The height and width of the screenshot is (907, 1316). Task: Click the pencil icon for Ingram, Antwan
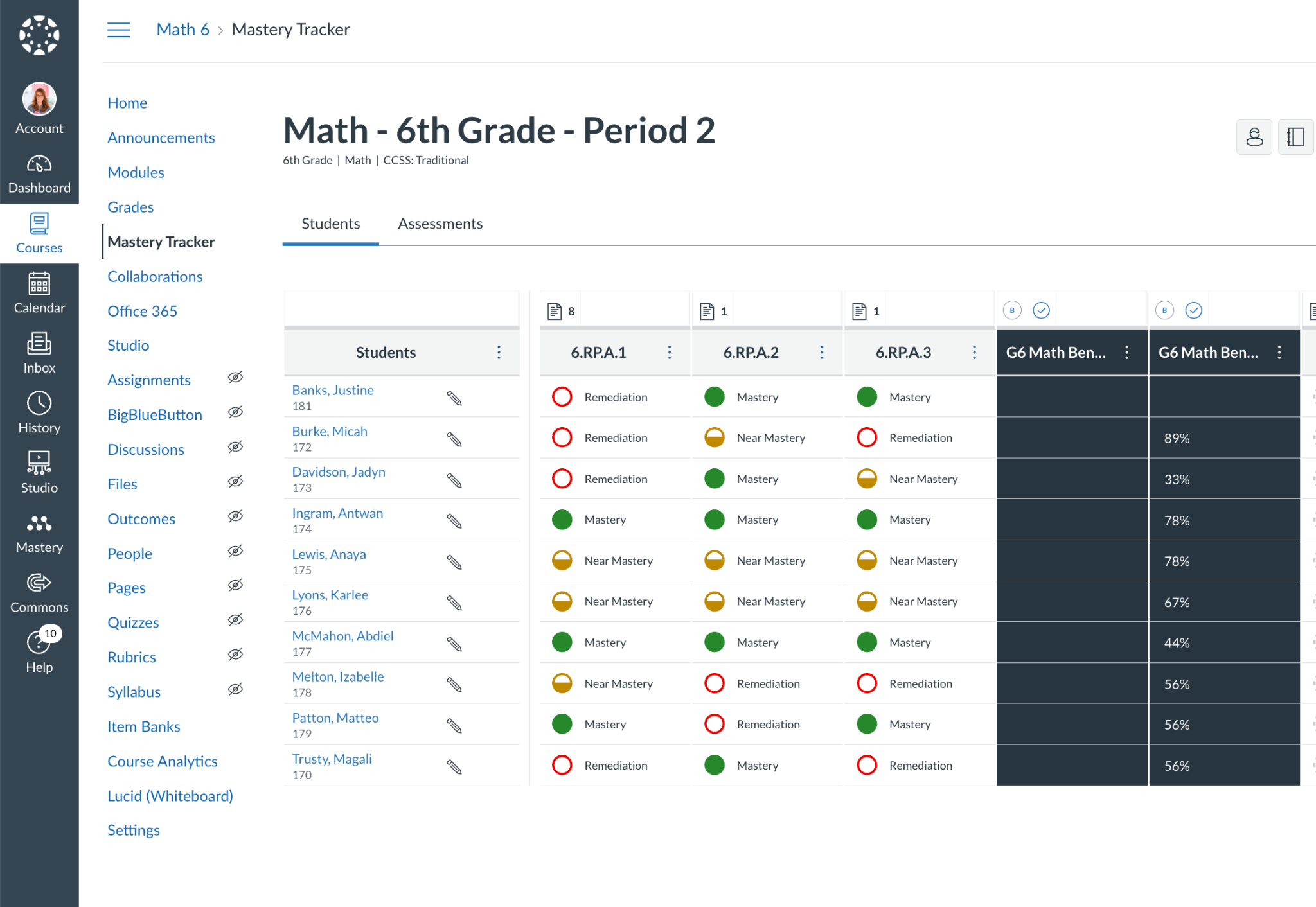[x=454, y=521]
